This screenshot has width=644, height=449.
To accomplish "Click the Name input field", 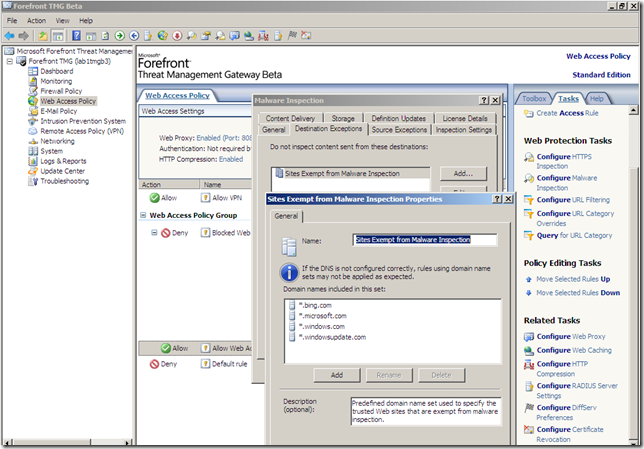I will coord(425,240).
